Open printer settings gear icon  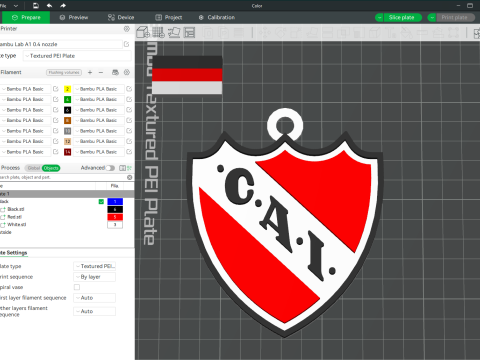tap(127, 29)
